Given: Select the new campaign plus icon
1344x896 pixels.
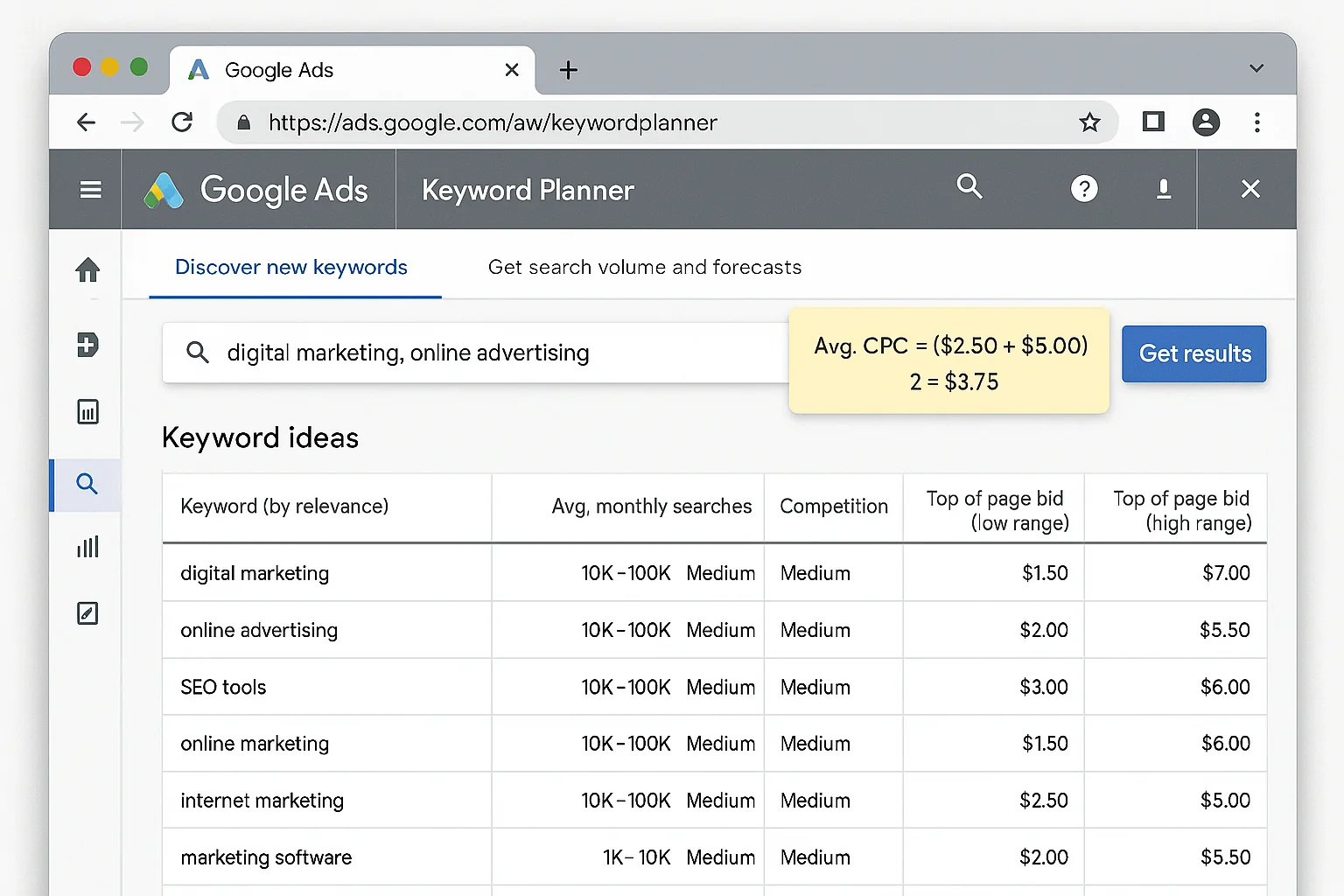Looking at the screenshot, I should coord(86,345).
